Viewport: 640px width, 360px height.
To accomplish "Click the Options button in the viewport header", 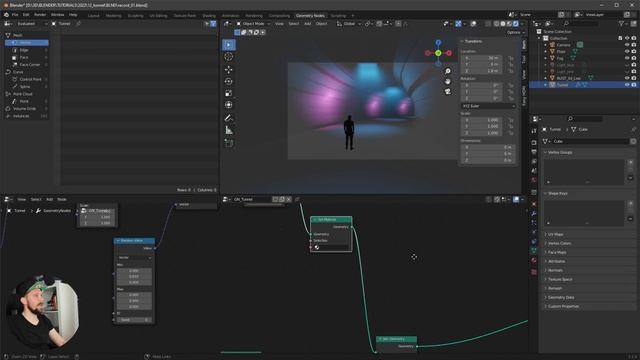I will (515, 32).
